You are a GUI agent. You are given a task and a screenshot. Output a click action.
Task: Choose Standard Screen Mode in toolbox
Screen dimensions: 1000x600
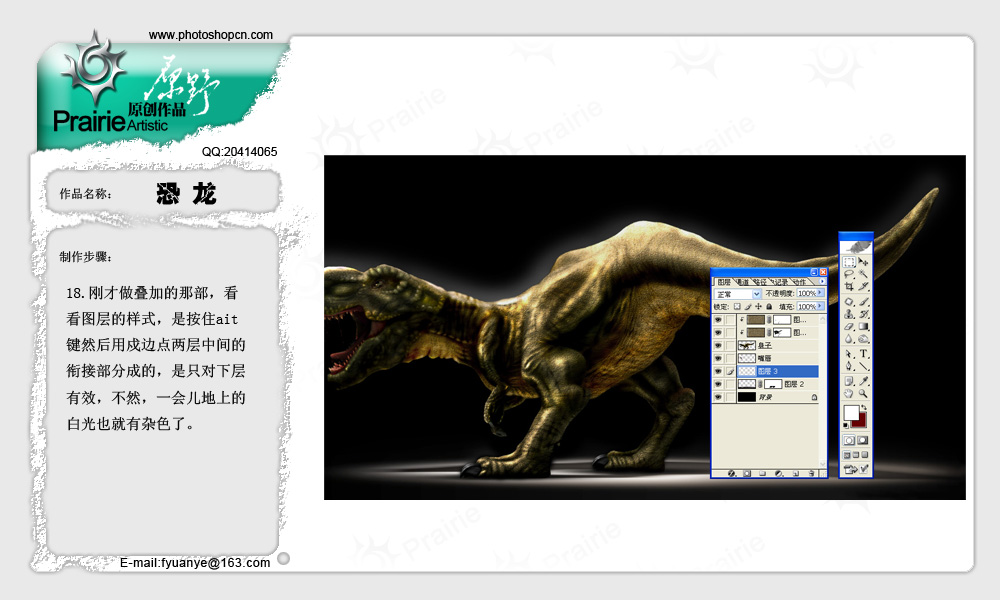(x=847, y=455)
